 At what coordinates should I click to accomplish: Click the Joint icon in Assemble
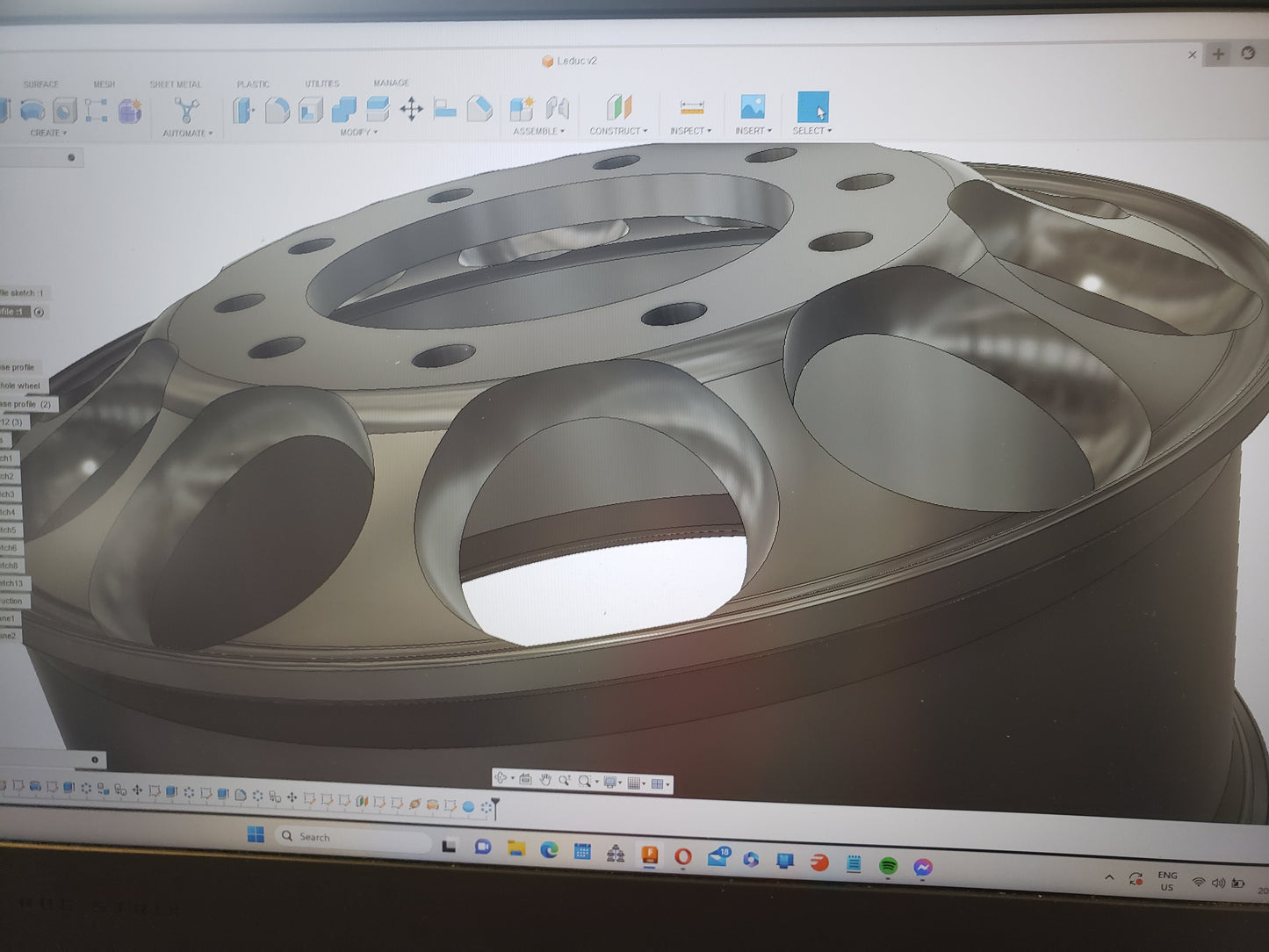[x=557, y=108]
